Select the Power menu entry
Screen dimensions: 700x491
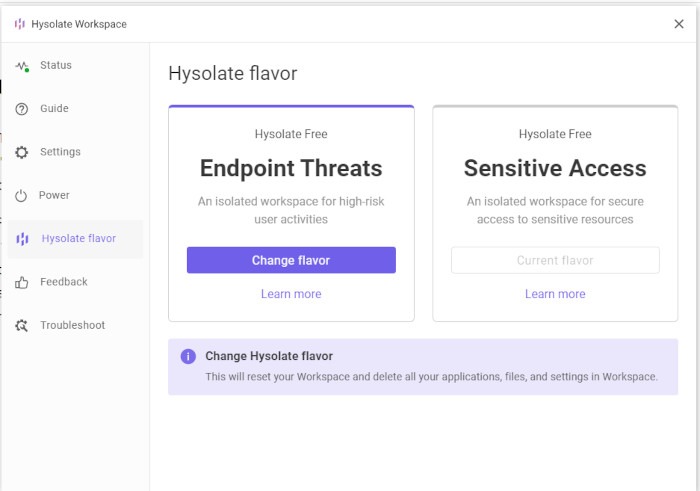pos(54,195)
